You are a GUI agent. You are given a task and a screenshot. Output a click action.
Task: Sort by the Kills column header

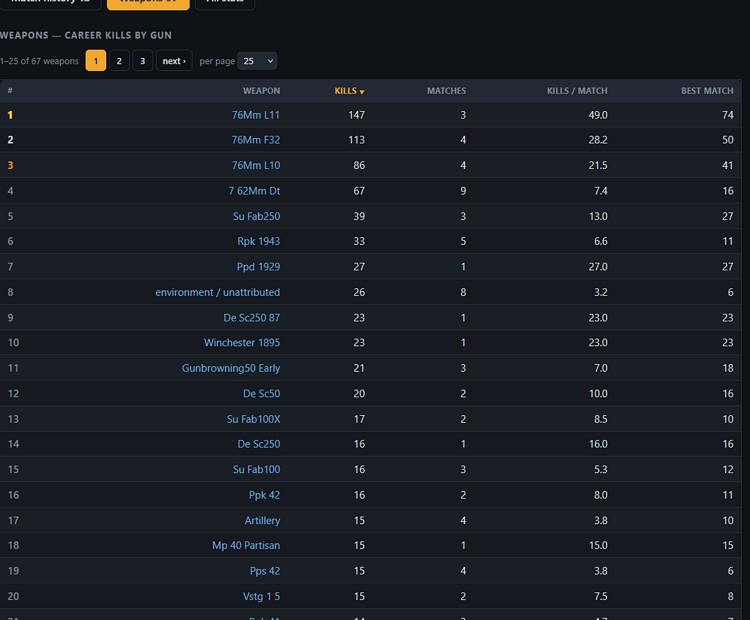tap(345, 91)
